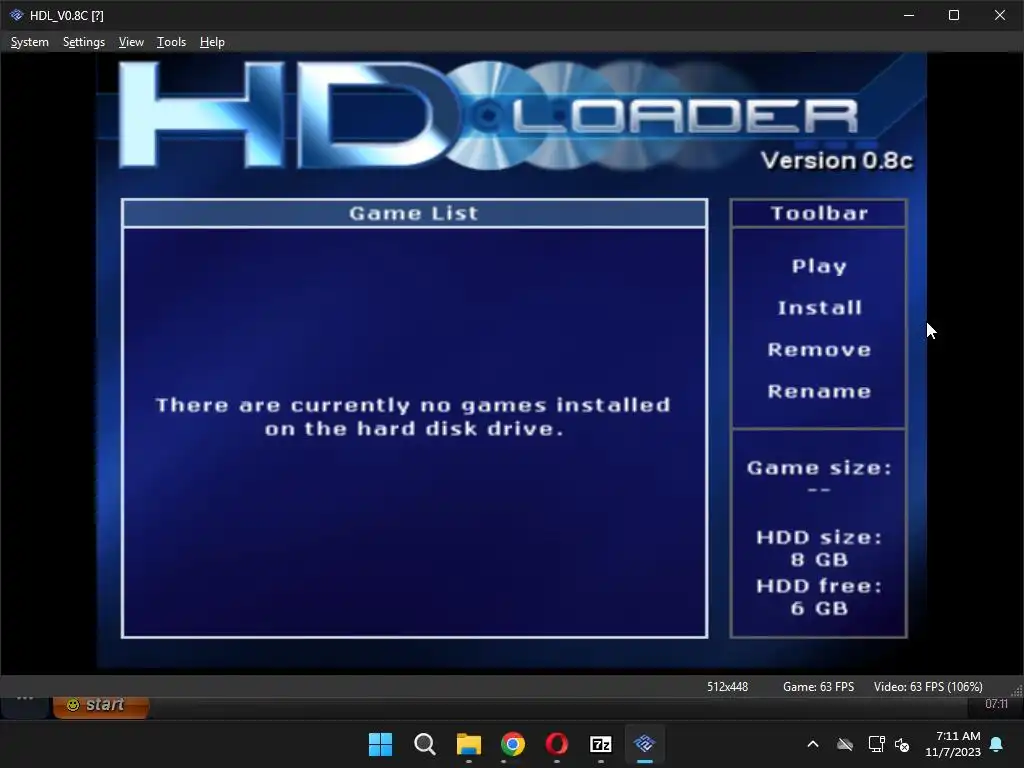Open the Help menu

pos(212,42)
